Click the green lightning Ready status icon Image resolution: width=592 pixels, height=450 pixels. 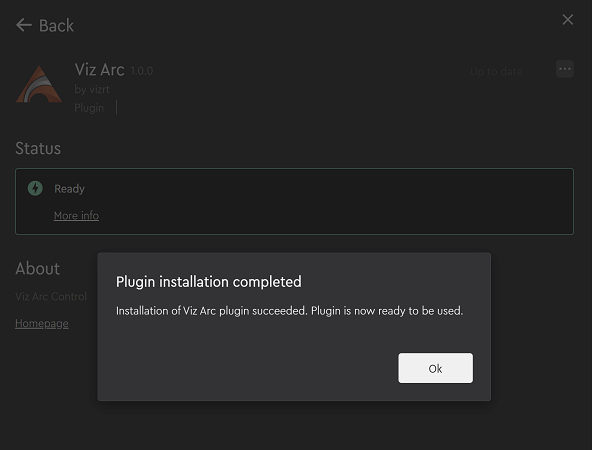[35, 188]
